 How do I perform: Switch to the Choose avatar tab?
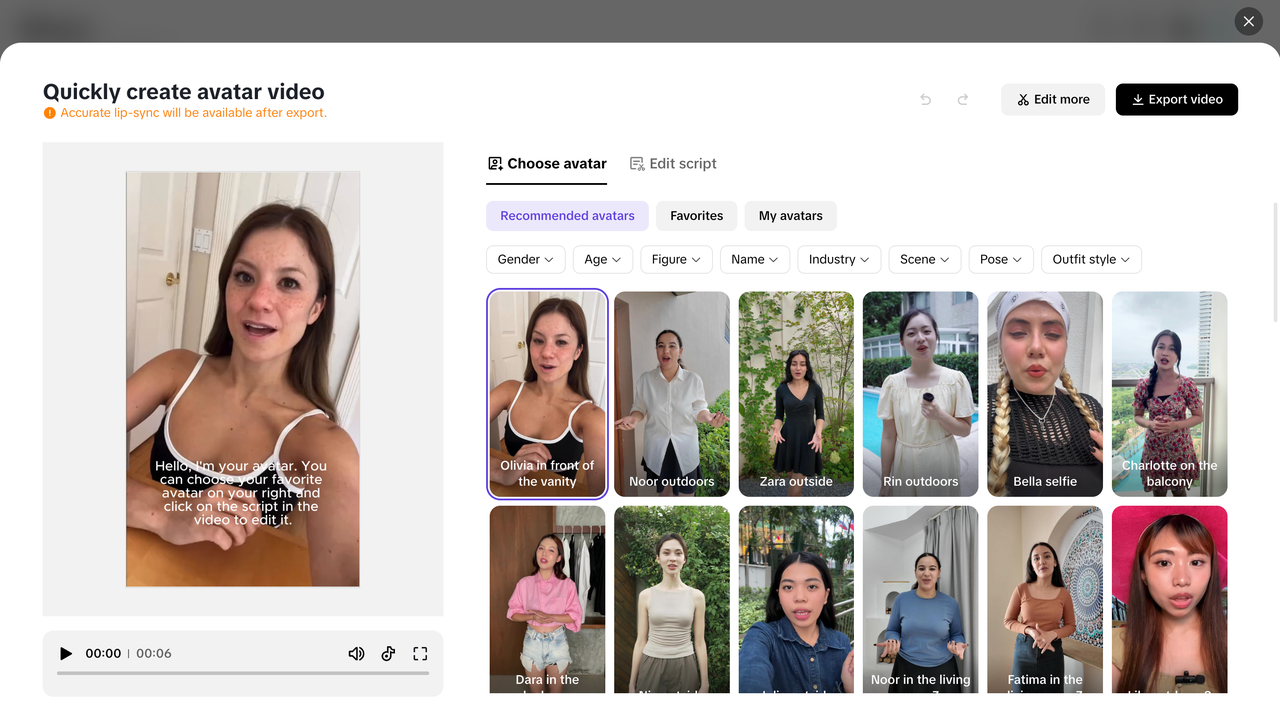(546, 163)
